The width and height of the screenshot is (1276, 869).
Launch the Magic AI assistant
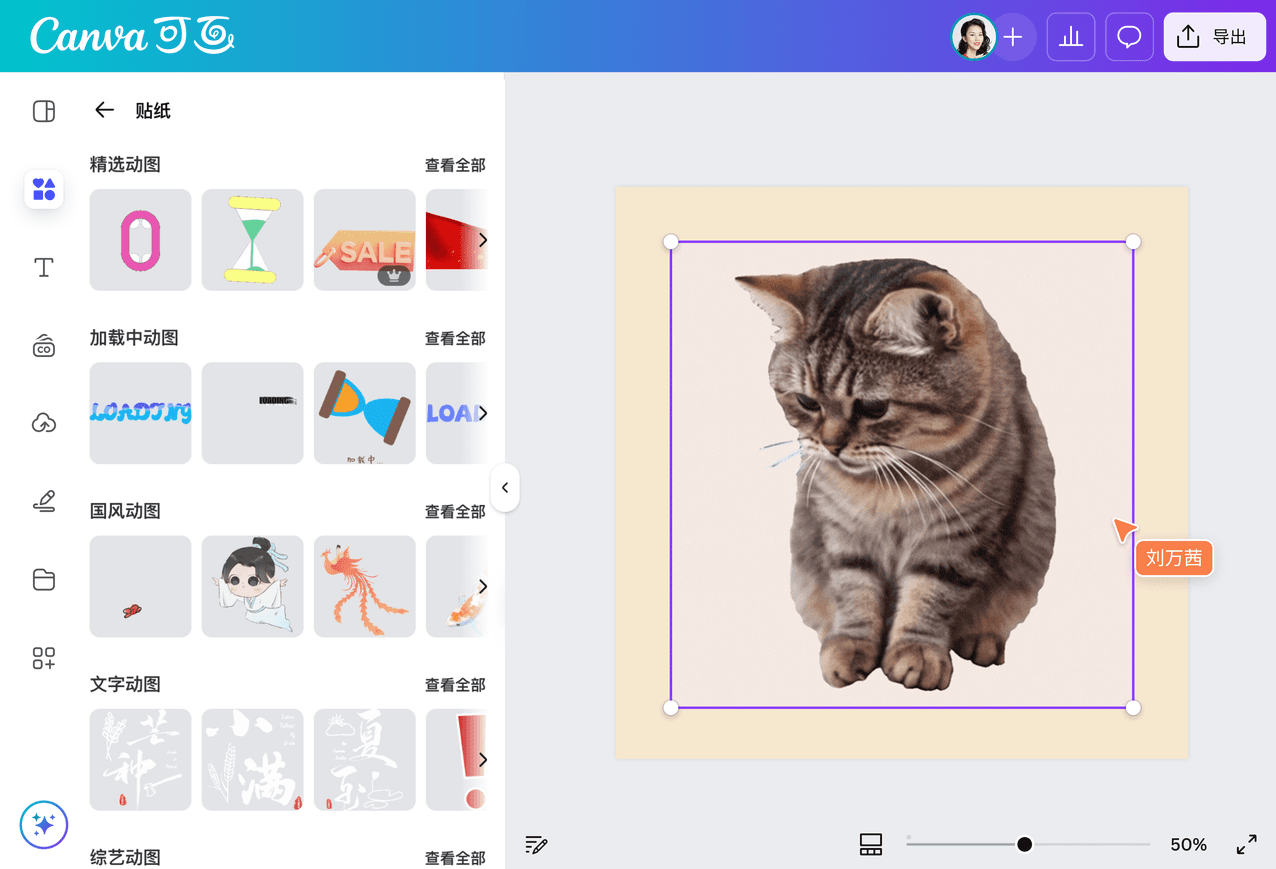click(x=43, y=824)
